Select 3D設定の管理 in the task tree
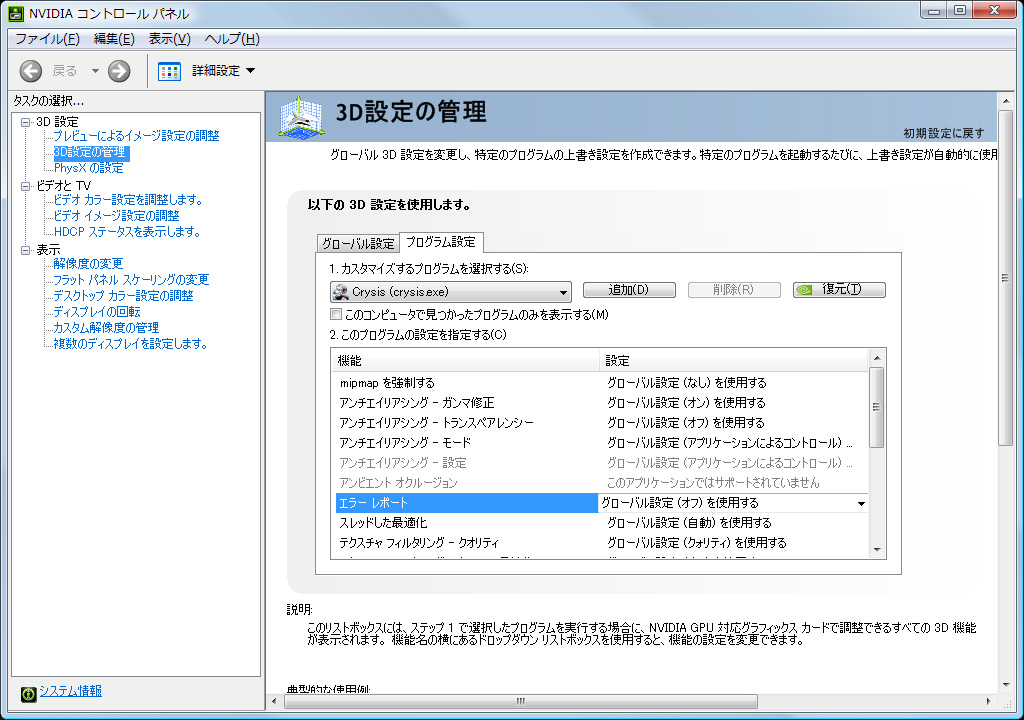This screenshot has height=720, width=1024. click(90, 152)
